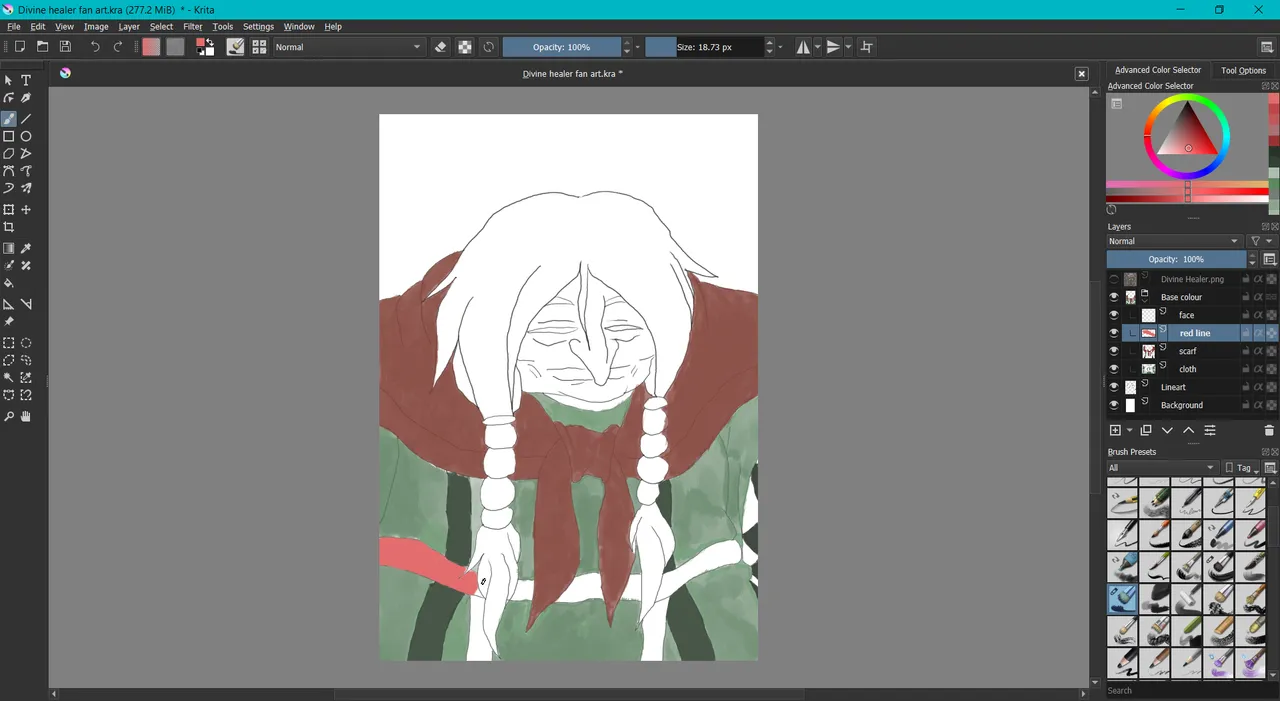This screenshot has width=1280, height=701.
Task: Open the Filter menu
Action: 193,27
